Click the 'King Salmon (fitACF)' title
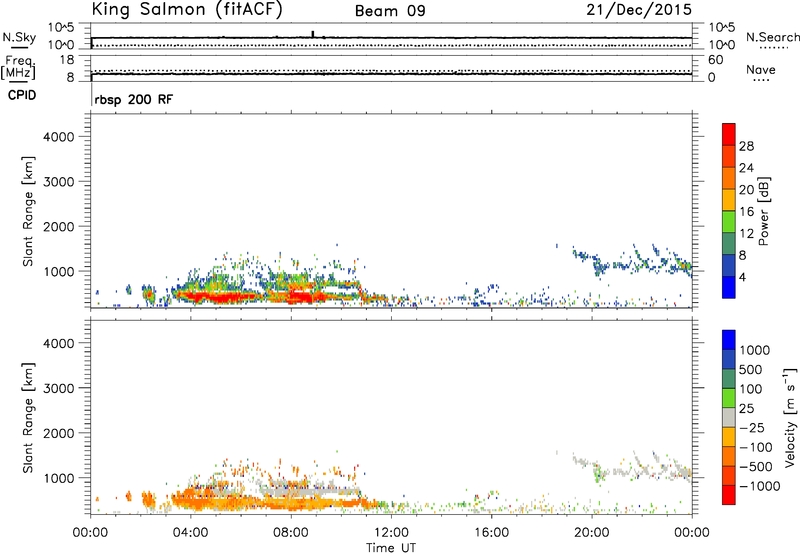Image resolution: width=800 pixels, height=554 pixels. tap(187, 10)
